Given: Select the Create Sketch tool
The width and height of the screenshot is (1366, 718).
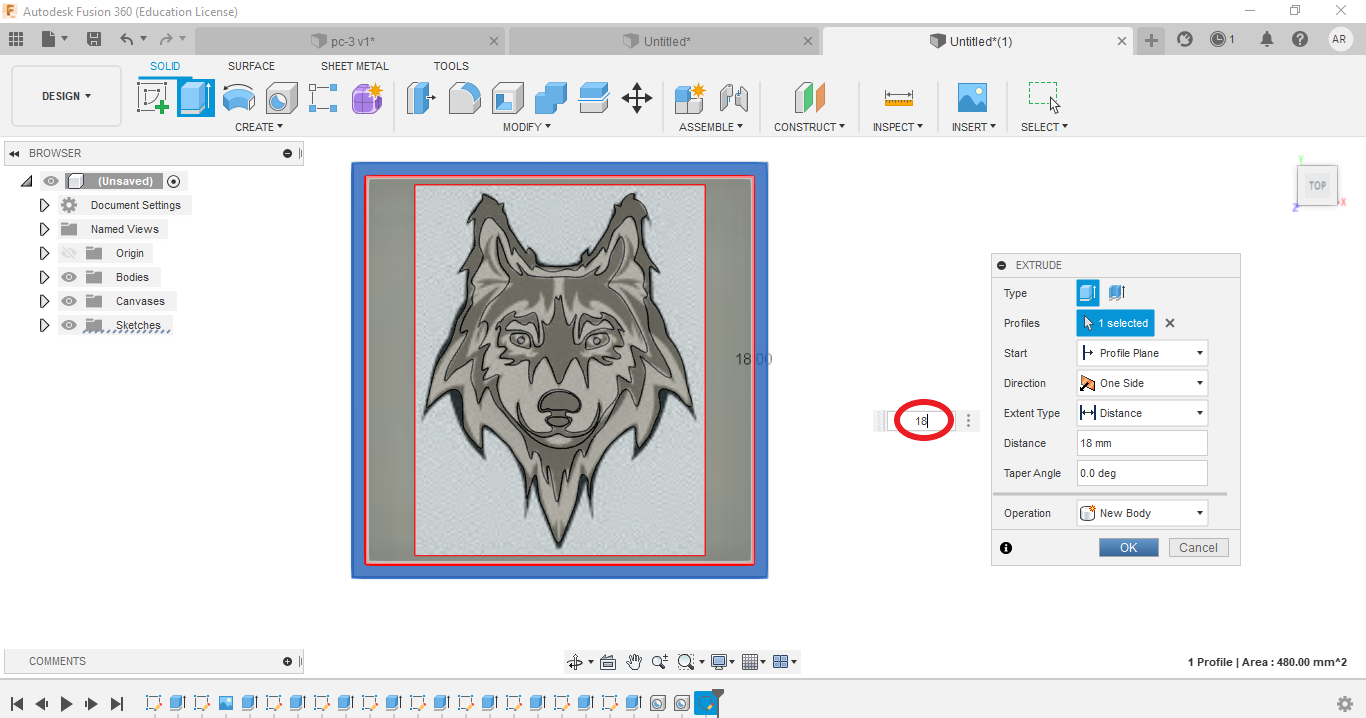Looking at the screenshot, I should 152,98.
